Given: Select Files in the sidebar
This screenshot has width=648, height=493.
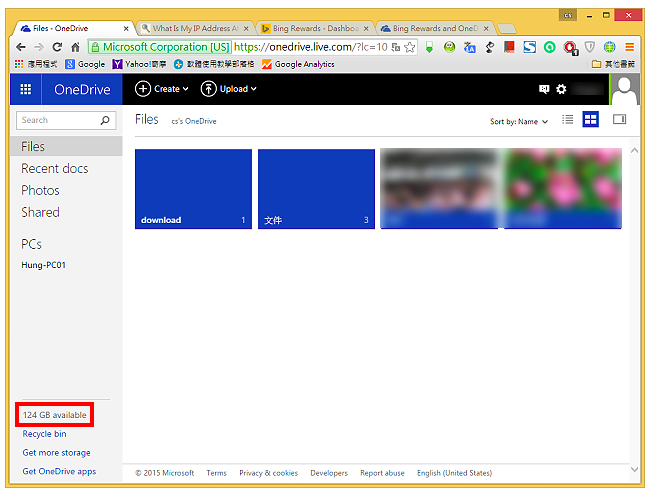Looking at the screenshot, I should pyautogui.click(x=66, y=146).
